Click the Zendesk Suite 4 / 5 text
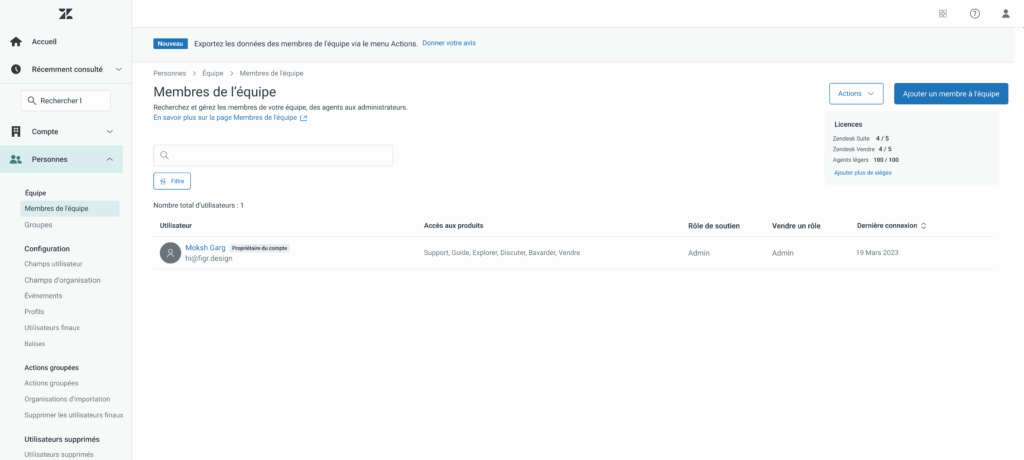This screenshot has height=460, width=1024. click(x=861, y=139)
